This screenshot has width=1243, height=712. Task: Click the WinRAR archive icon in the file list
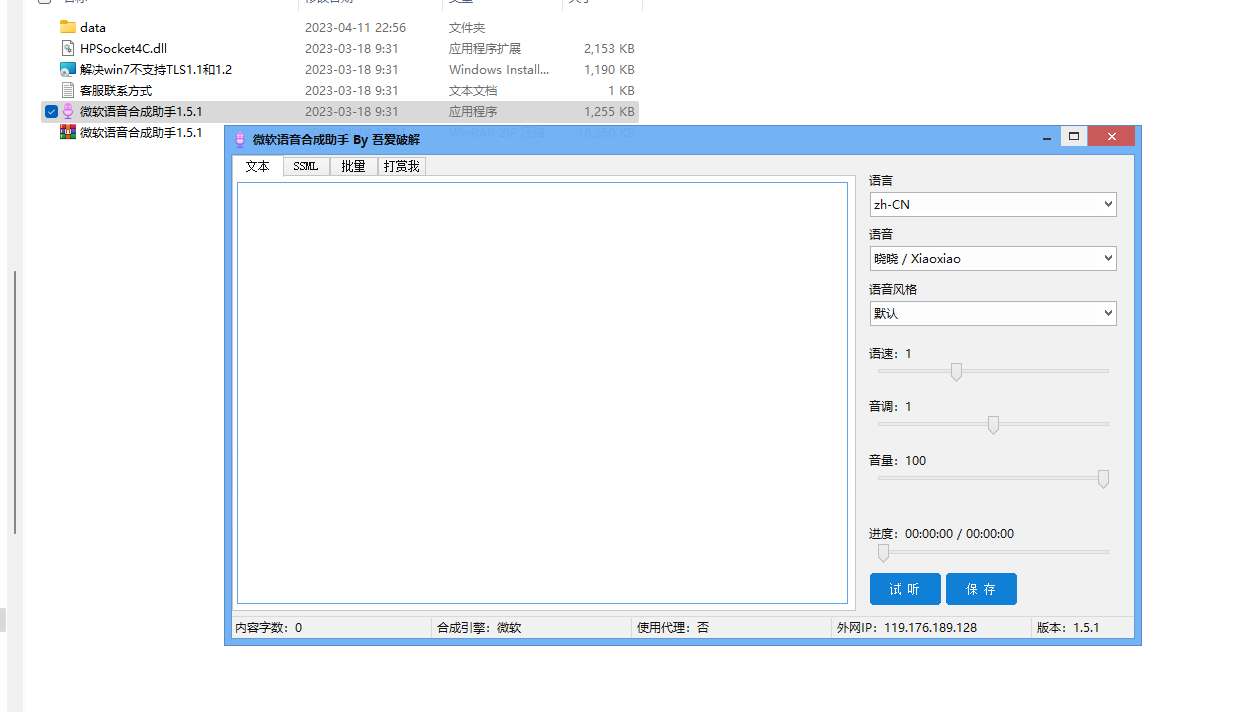(x=68, y=132)
